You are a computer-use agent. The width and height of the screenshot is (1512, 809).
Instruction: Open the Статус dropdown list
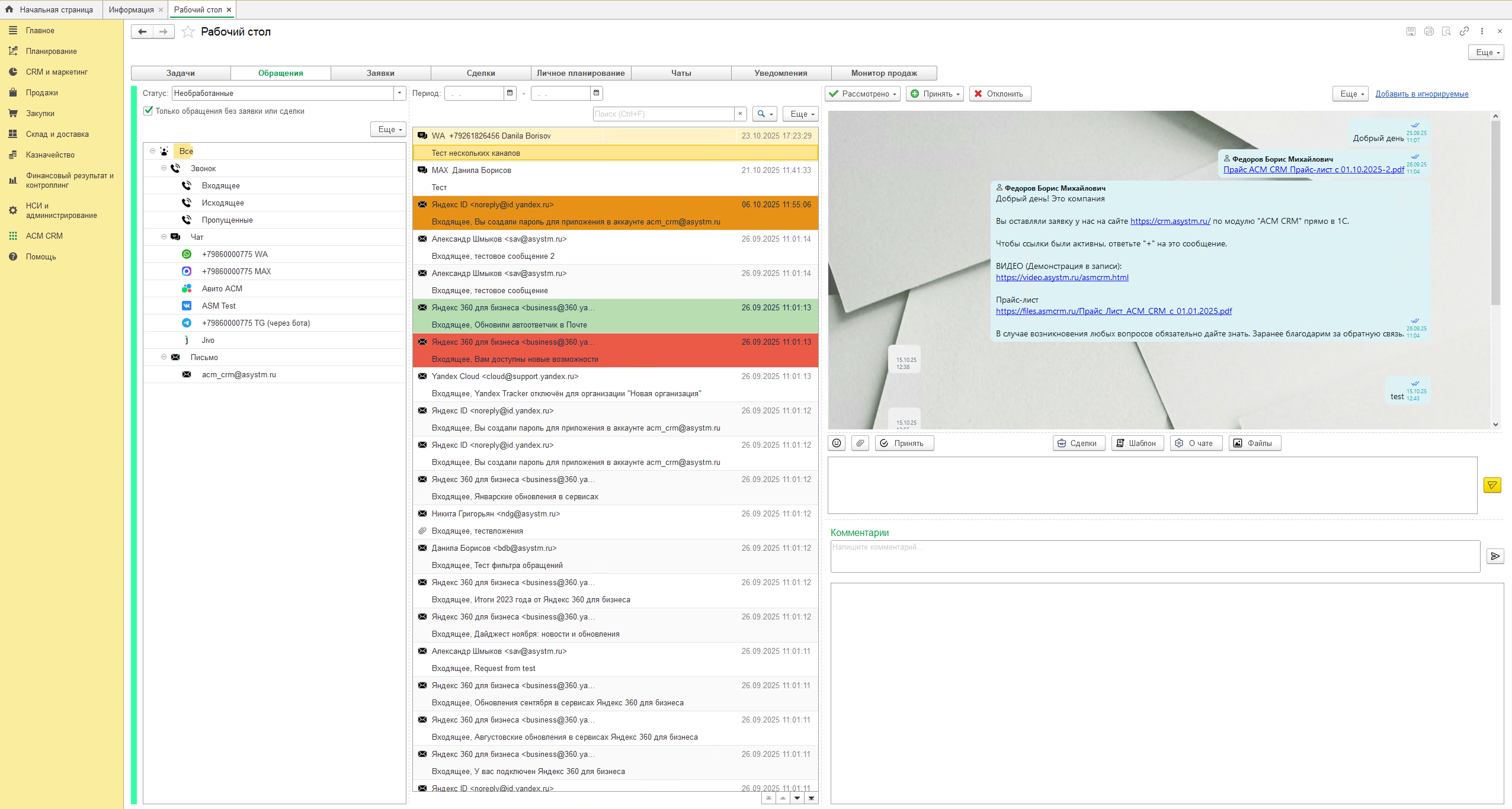[399, 93]
